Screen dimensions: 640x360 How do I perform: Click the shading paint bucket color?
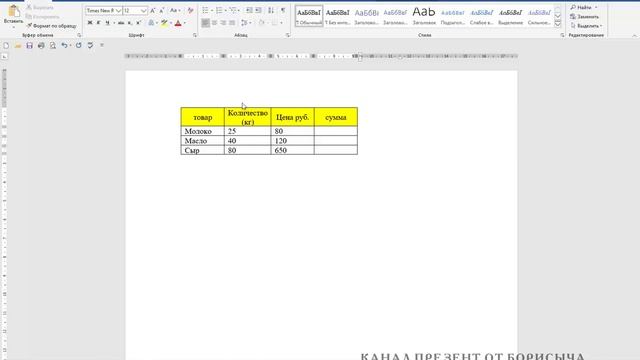click(261, 23)
